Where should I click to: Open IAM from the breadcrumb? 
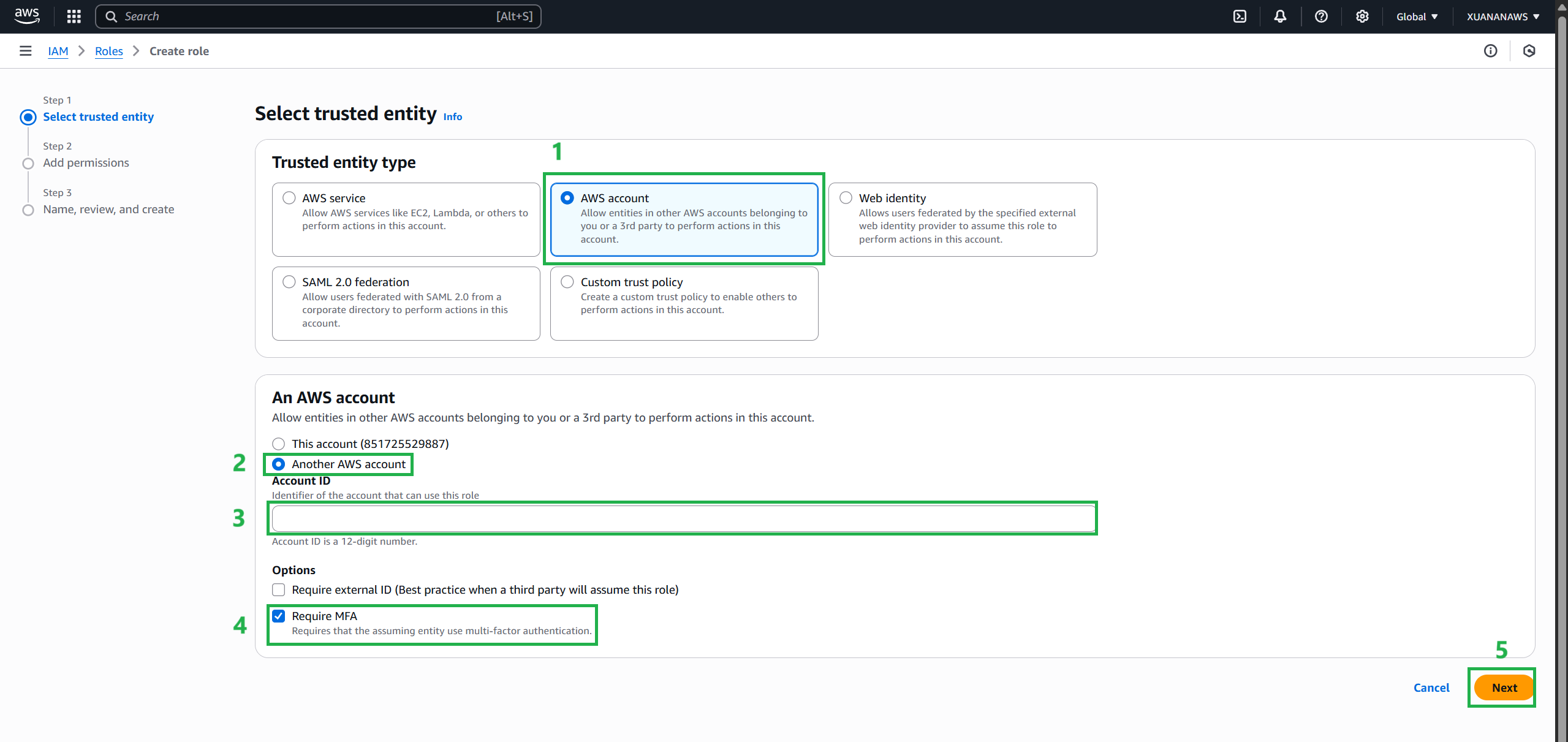[58, 51]
